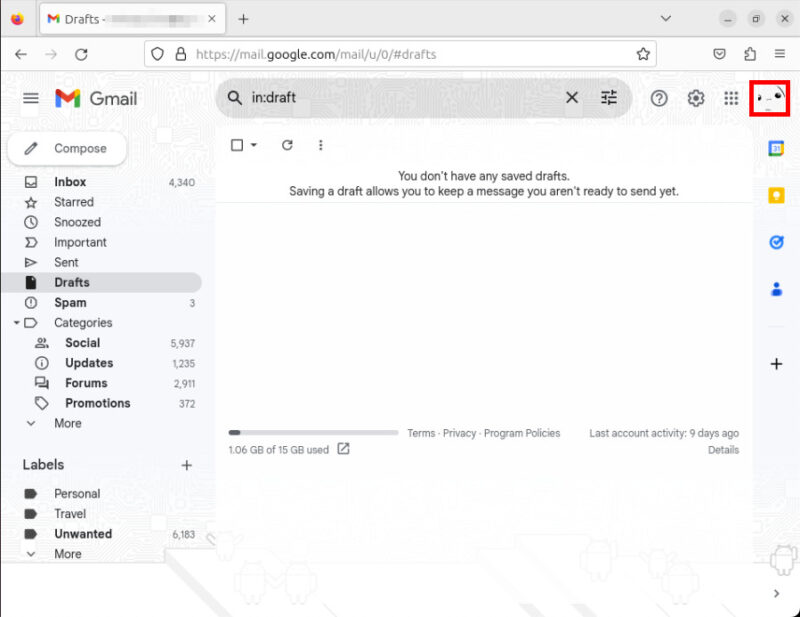Open the Spam folder
This screenshot has width=800, height=617.
click(x=69, y=302)
